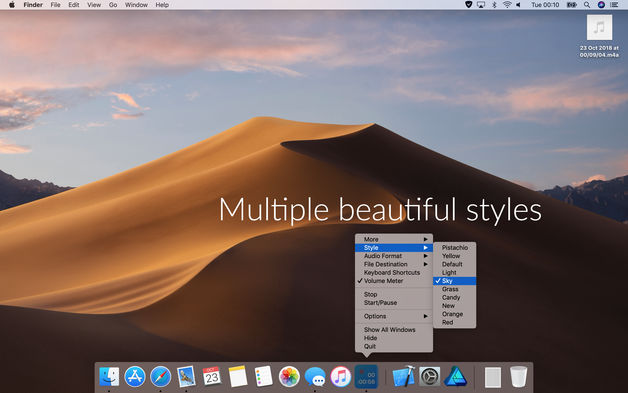Open Xcode from the dock
Image resolution: width=628 pixels, height=393 pixels.
coord(404,376)
